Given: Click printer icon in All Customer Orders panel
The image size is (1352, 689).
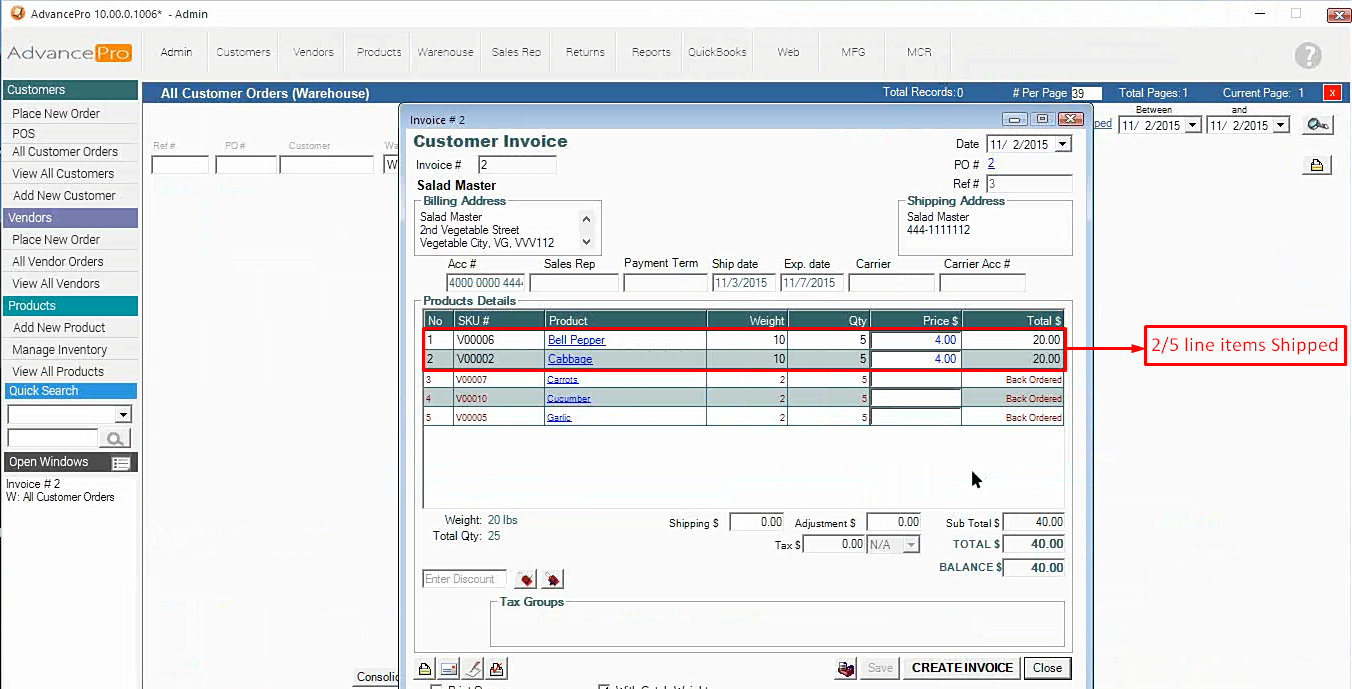Looking at the screenshot, I should click(x=1316, y=166).
